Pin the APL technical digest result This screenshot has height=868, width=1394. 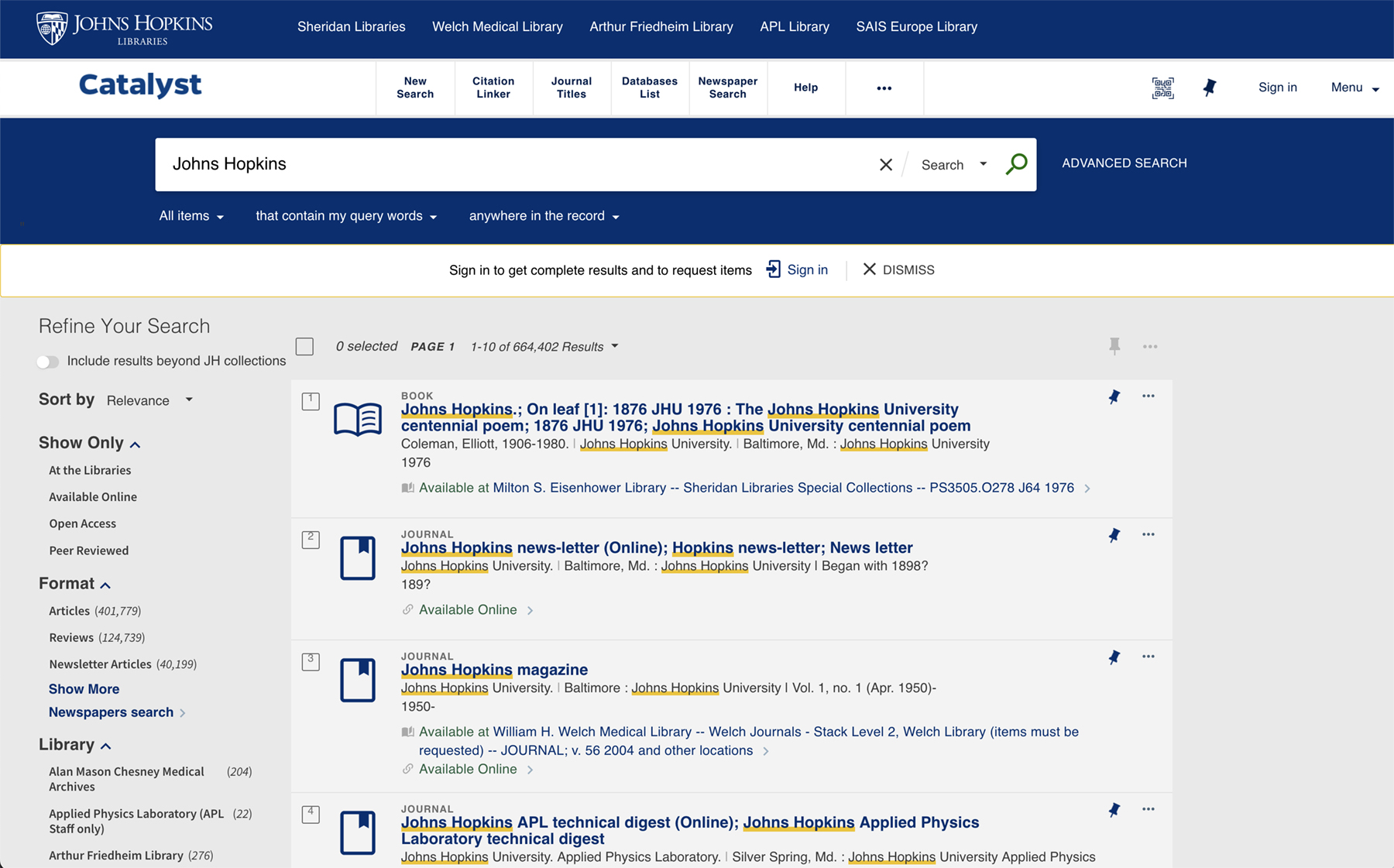pyautogui.click(x=1114, y=810)
